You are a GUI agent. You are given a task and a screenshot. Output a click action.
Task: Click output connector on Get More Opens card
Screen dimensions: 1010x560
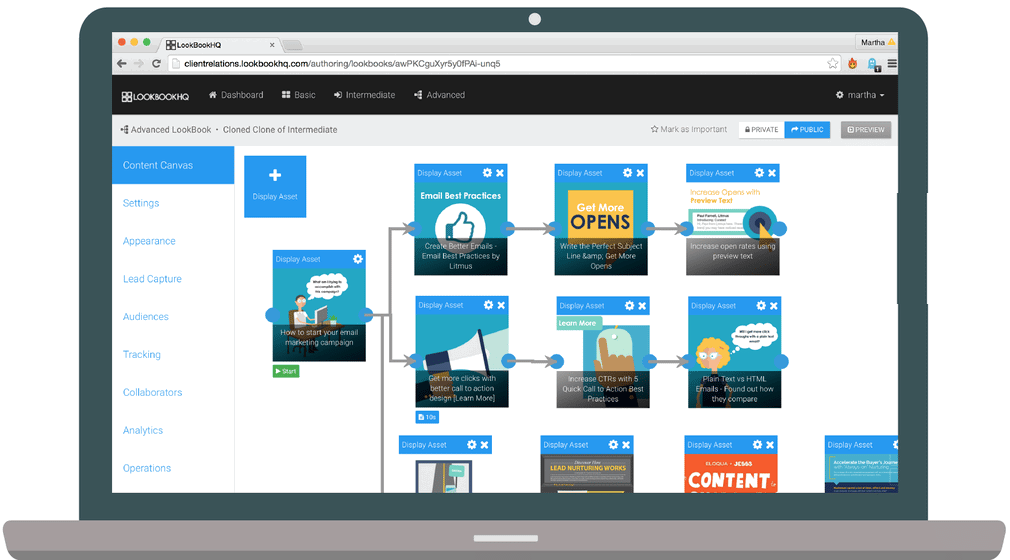[649, 228]
